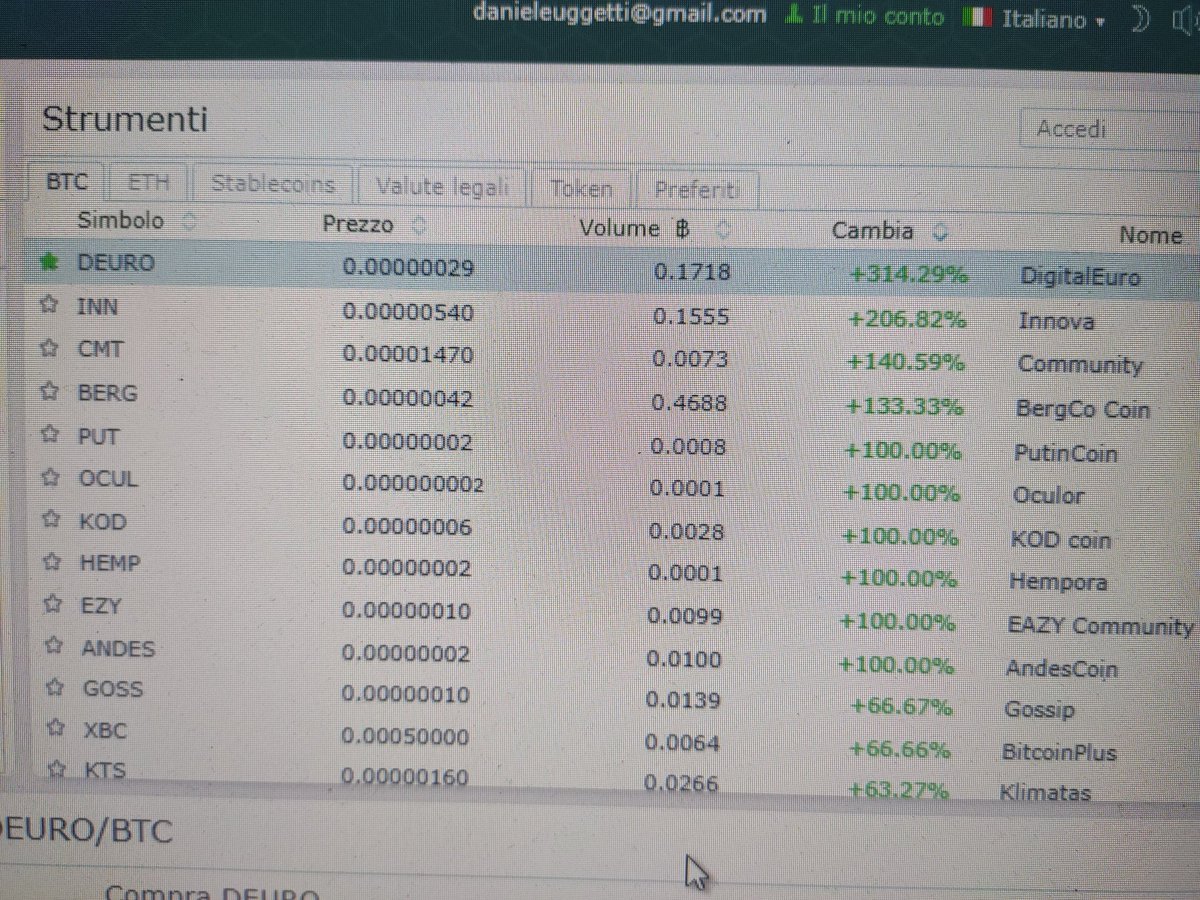Select the PUT symbol
Screen dimensions: 1200x900
[98, 436]
